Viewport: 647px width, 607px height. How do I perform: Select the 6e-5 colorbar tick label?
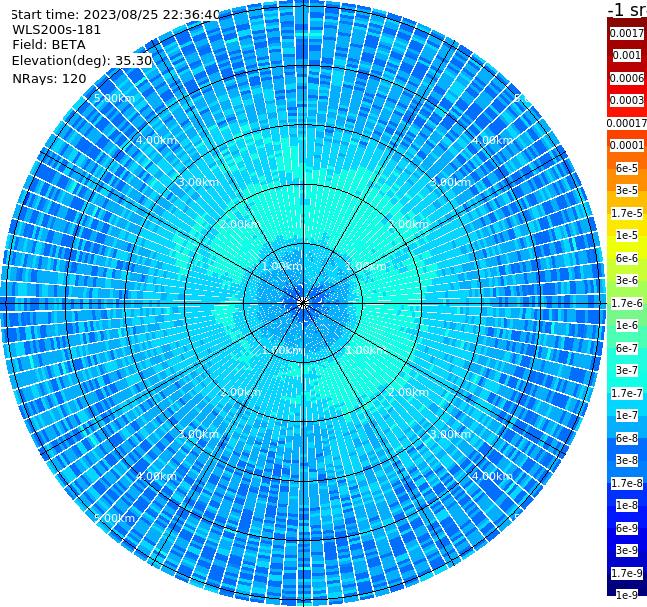coord(627,168)
